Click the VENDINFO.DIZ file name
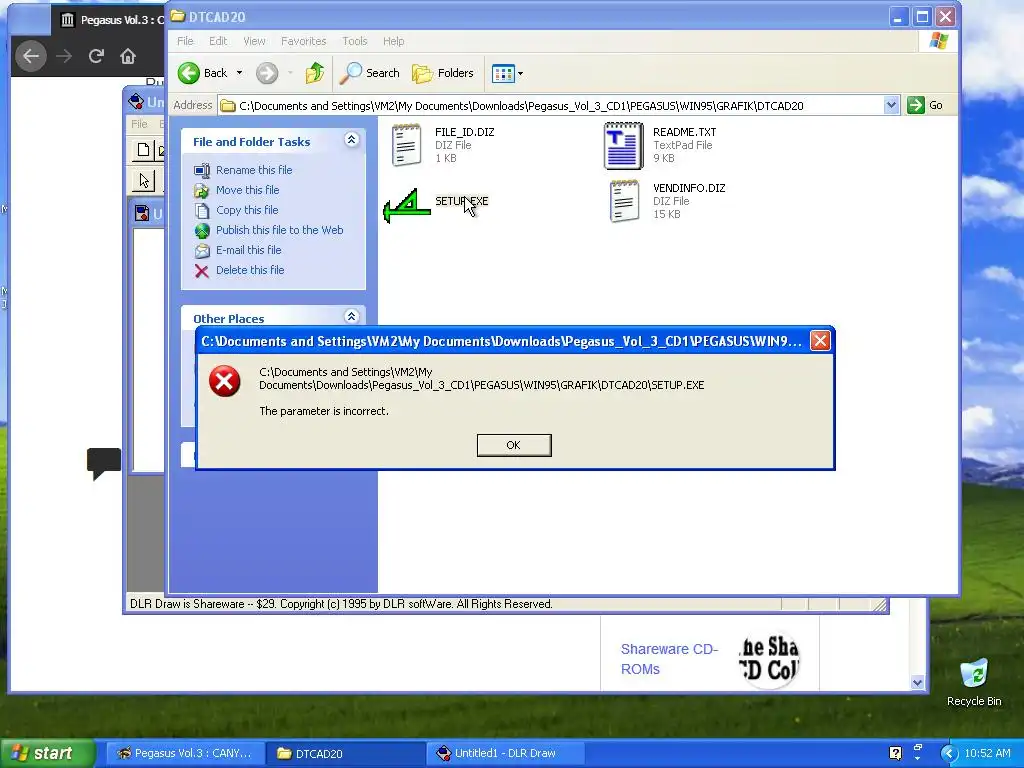The height and width of the screenshot is (768, 1024). pyautogui.click(x=689, y=188)
